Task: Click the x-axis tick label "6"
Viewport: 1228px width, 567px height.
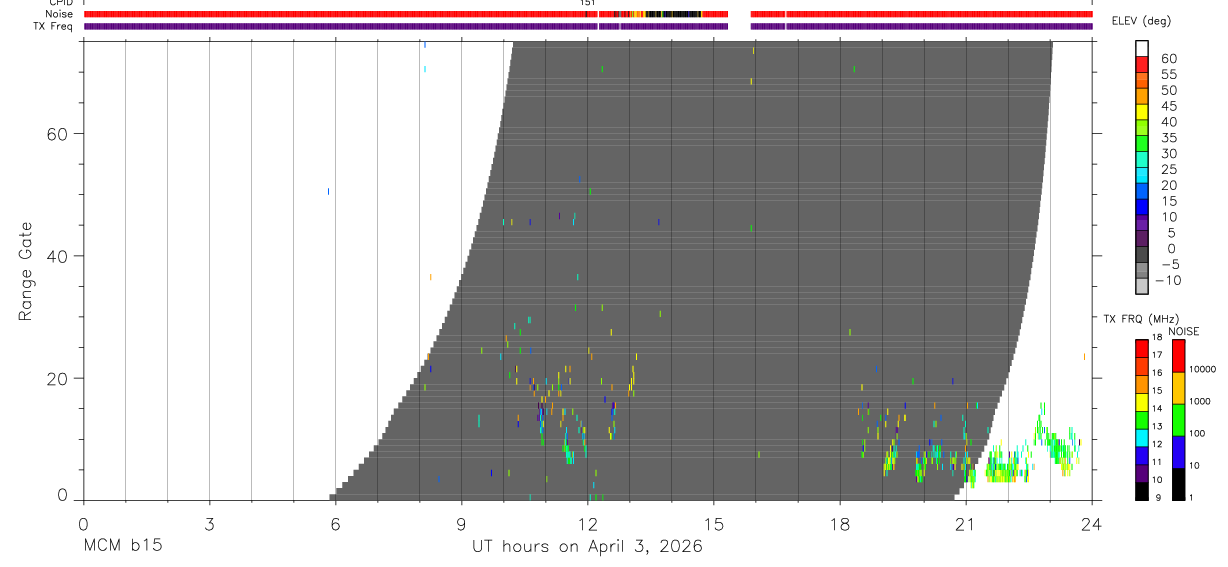Action: [335, 522]
